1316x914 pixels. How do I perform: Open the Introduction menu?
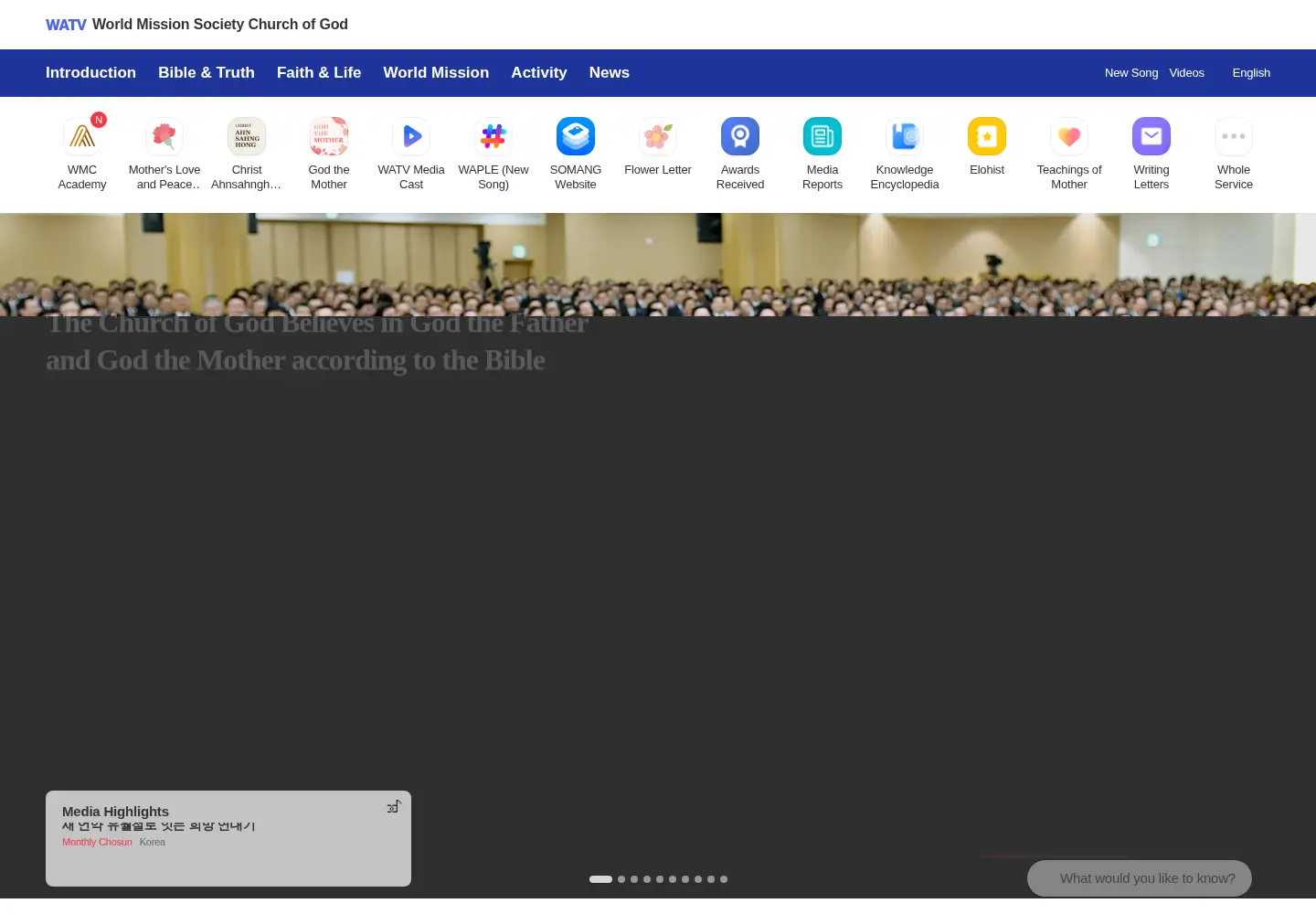click(90, 73)
